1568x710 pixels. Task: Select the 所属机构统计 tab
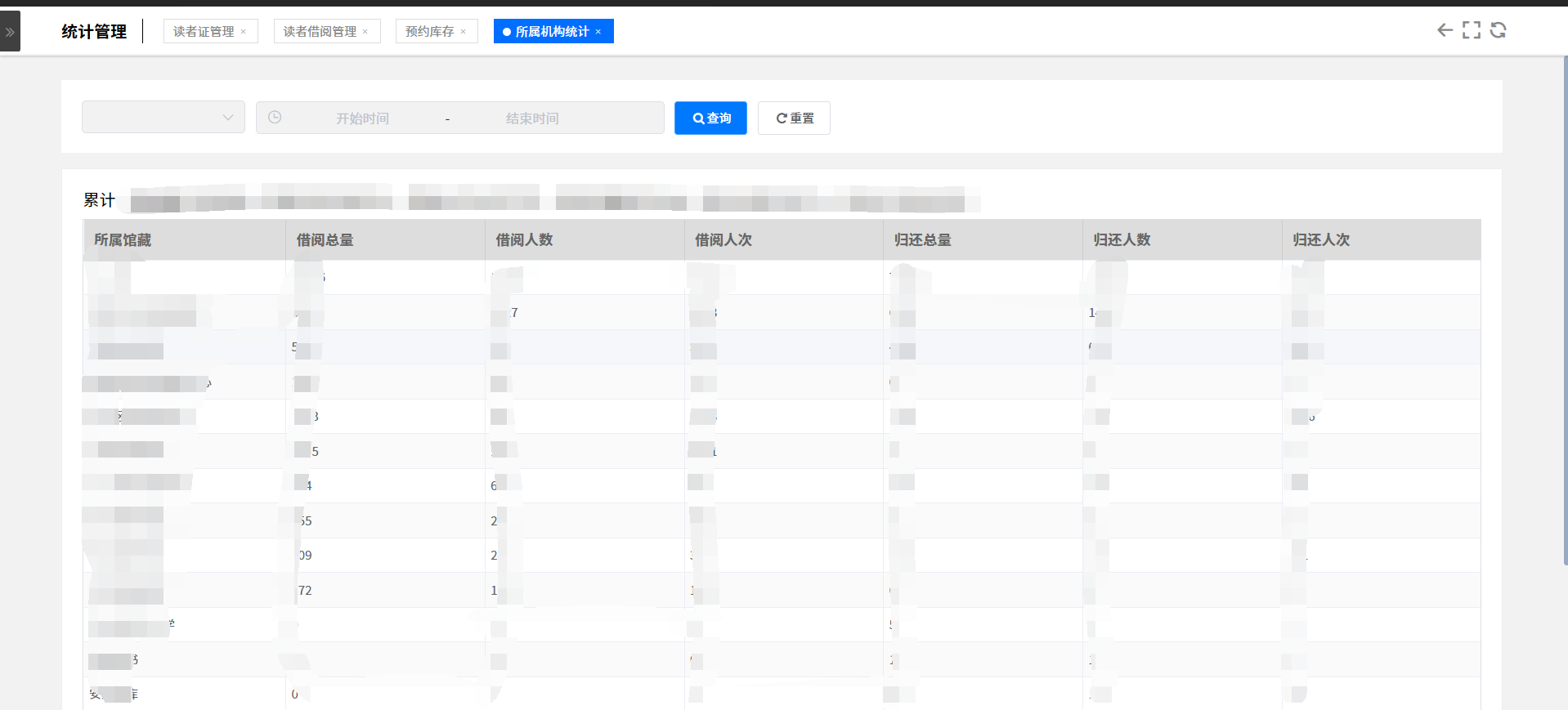[552, 32]
